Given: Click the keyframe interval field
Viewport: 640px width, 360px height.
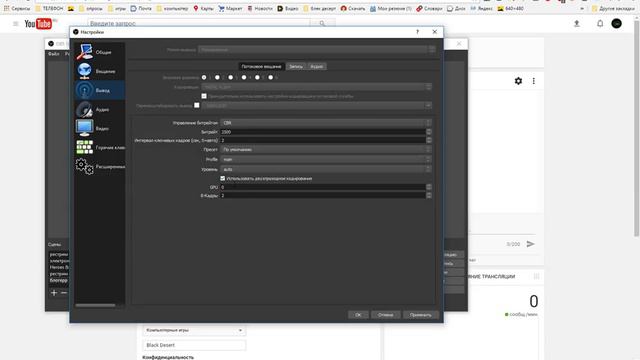Looking at the screenshot, I should (323, 140).
